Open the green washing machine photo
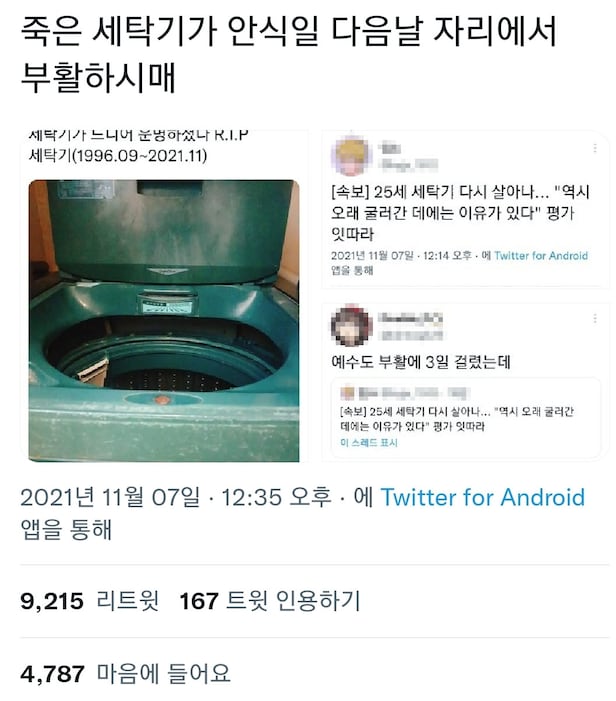This screenshot has width=616, height=701. click(x=164, y=321)
